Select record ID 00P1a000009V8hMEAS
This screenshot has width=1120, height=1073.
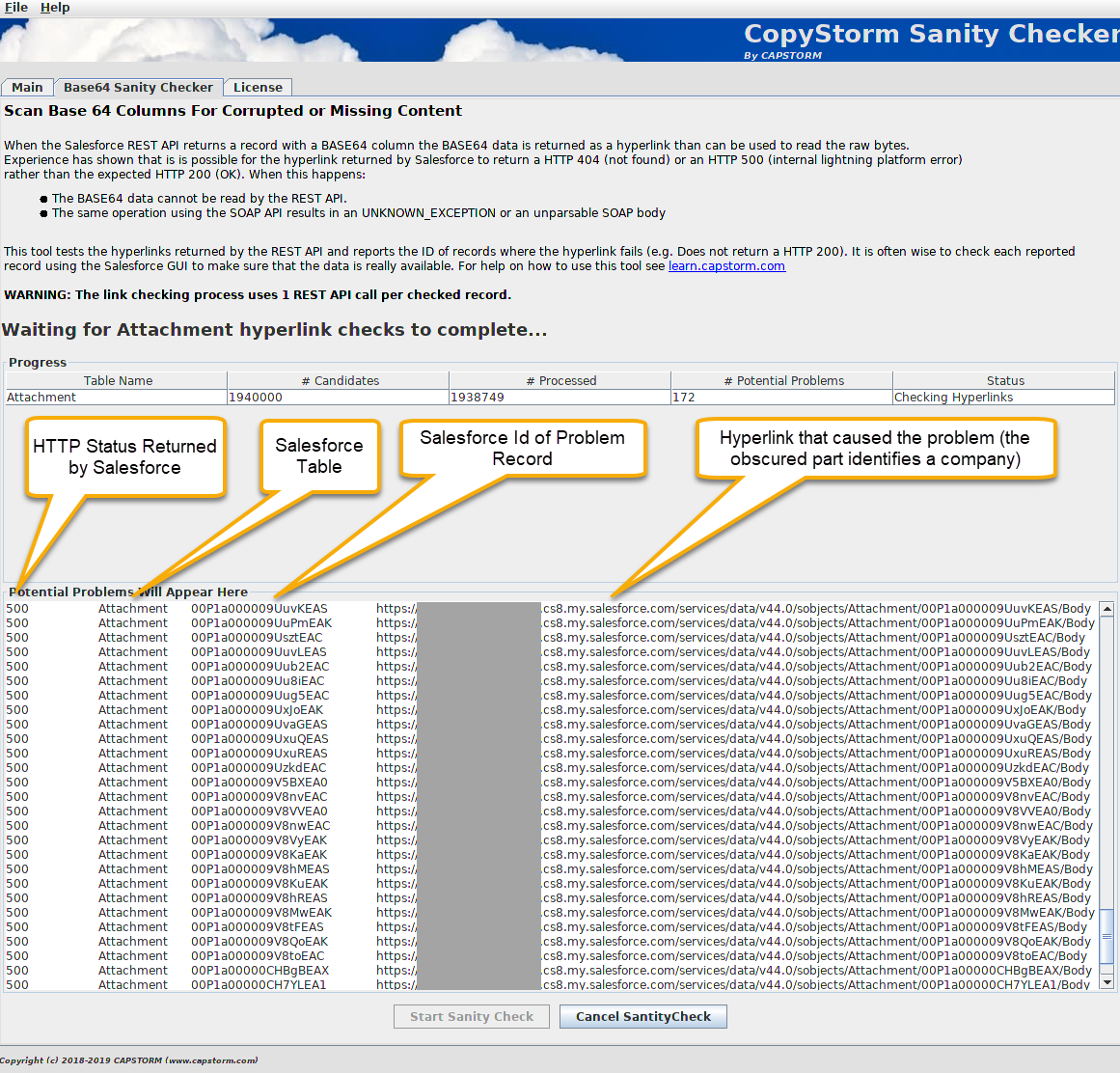tap(260, 868)
